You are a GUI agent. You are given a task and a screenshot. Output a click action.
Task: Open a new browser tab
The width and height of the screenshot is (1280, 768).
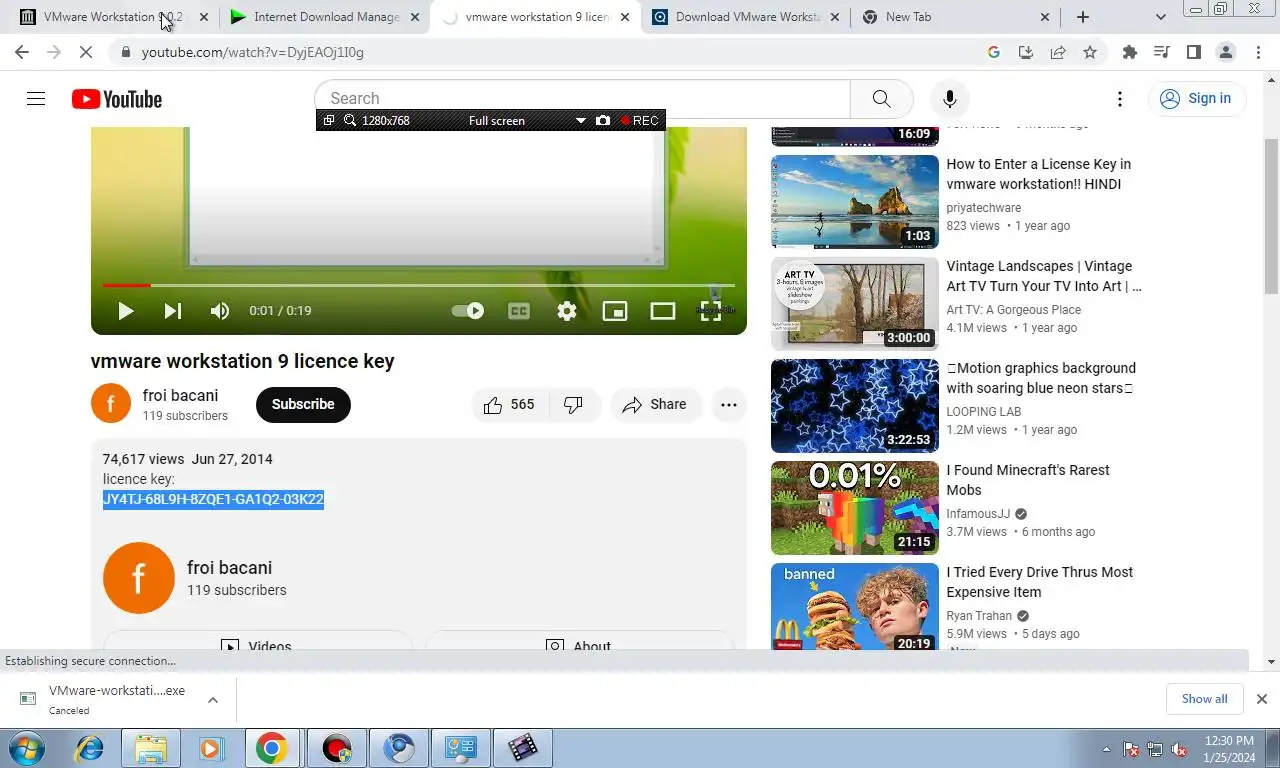(x=1083, y=17)
